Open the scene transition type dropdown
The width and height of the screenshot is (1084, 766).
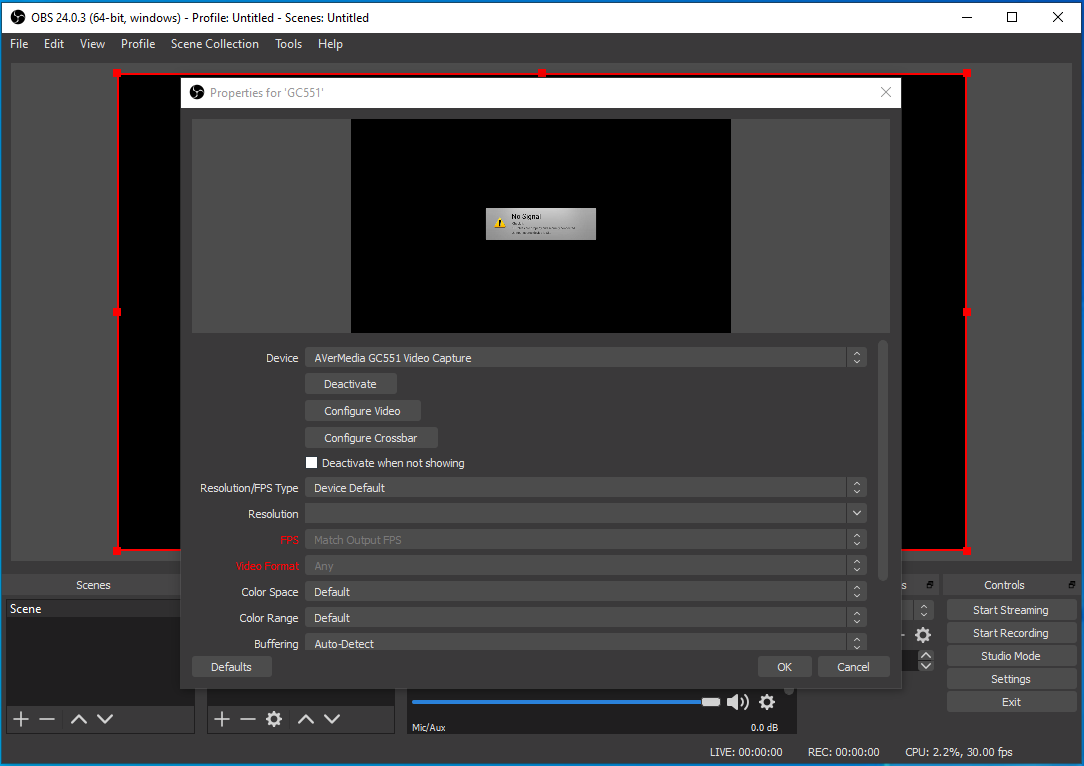point(924,610)
